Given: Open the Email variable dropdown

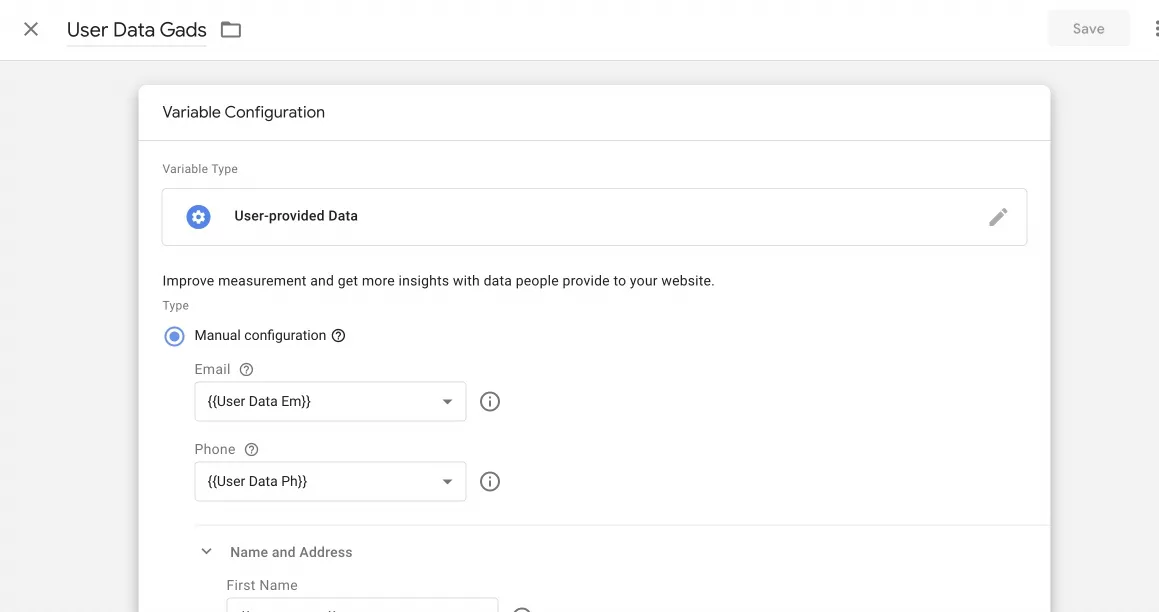Looking at the screenshot, I should click(x=330, y=401).
